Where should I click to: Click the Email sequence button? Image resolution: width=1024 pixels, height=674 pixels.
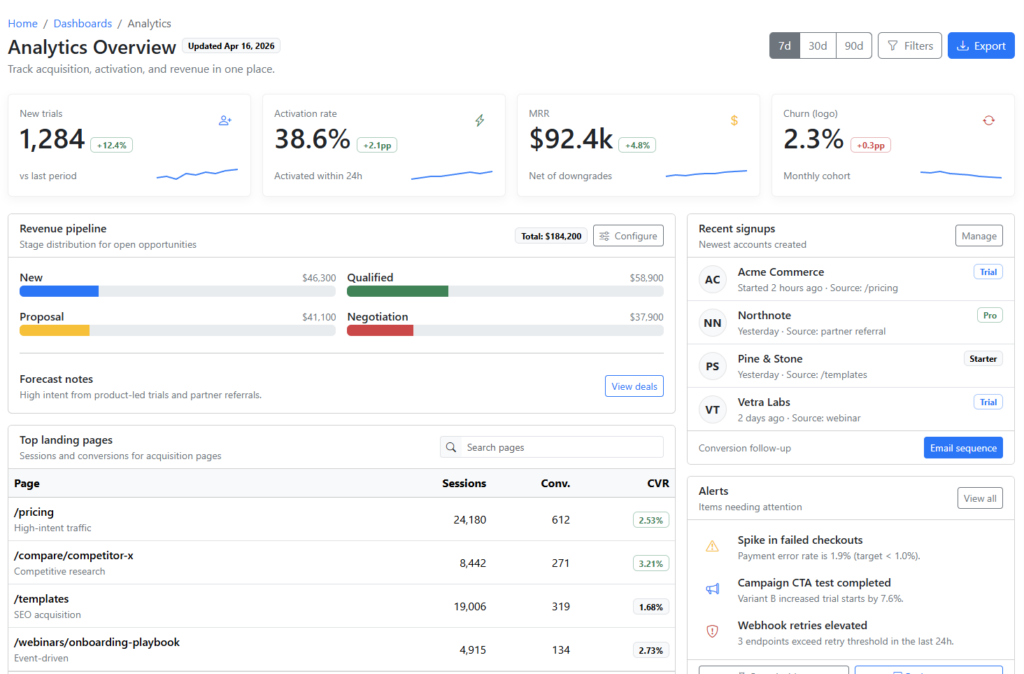pyautogui.click(x=962, y=448)
